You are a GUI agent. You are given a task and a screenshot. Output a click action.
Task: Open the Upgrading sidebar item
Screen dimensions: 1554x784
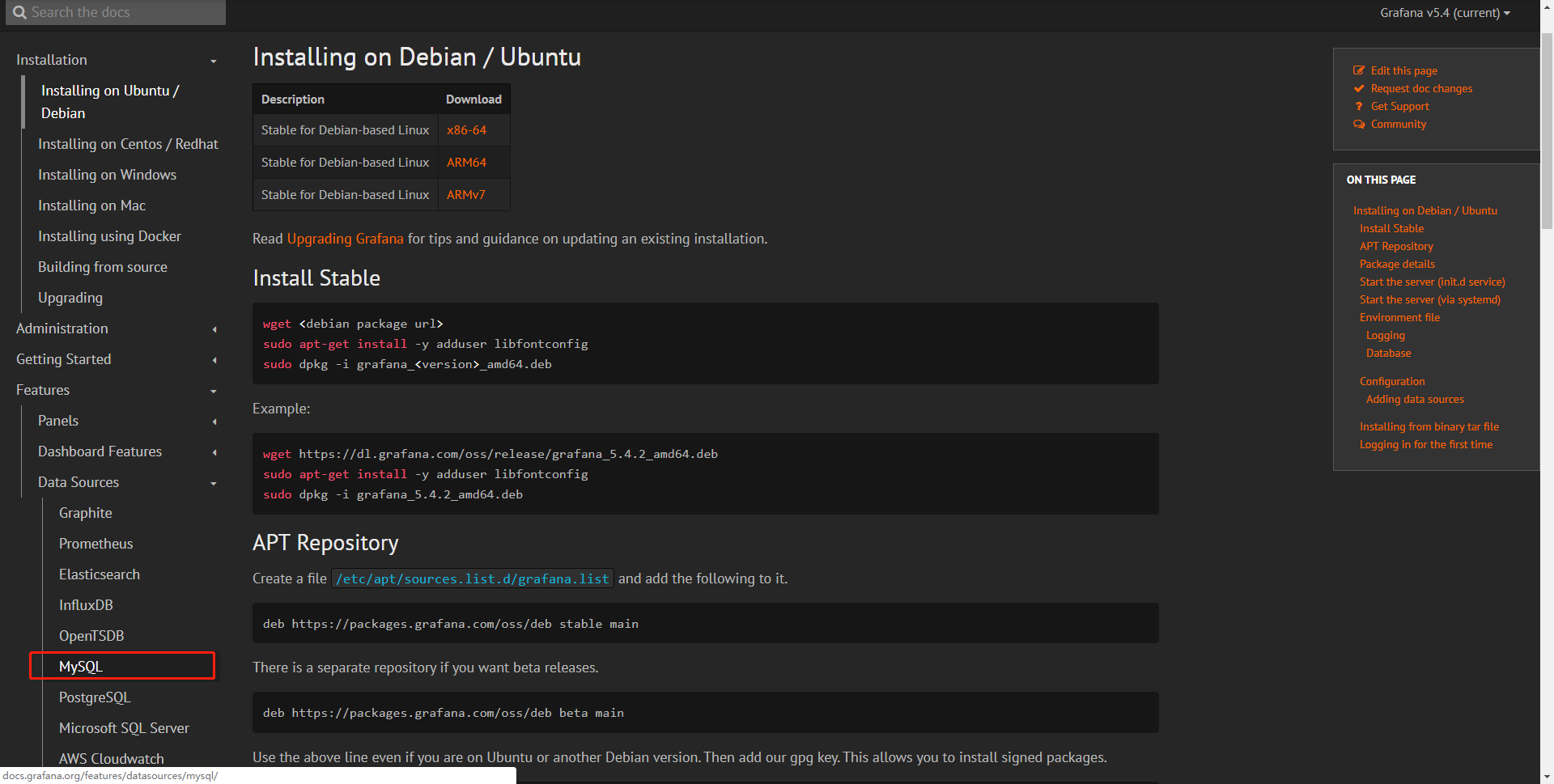click(x=70, y=298)
